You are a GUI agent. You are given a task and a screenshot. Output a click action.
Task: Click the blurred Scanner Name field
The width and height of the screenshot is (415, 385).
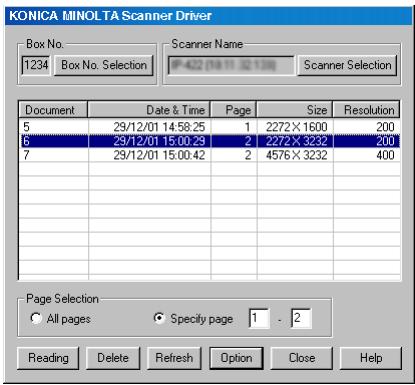(x=231, y=66)
